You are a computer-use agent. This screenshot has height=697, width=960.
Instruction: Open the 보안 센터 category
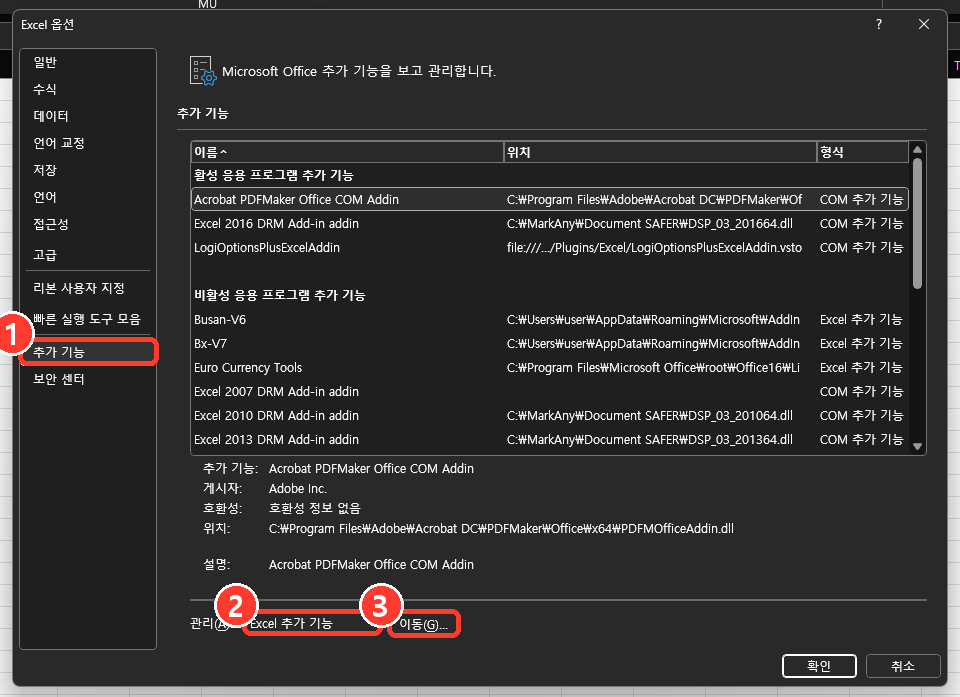click(x=88, y=379)
